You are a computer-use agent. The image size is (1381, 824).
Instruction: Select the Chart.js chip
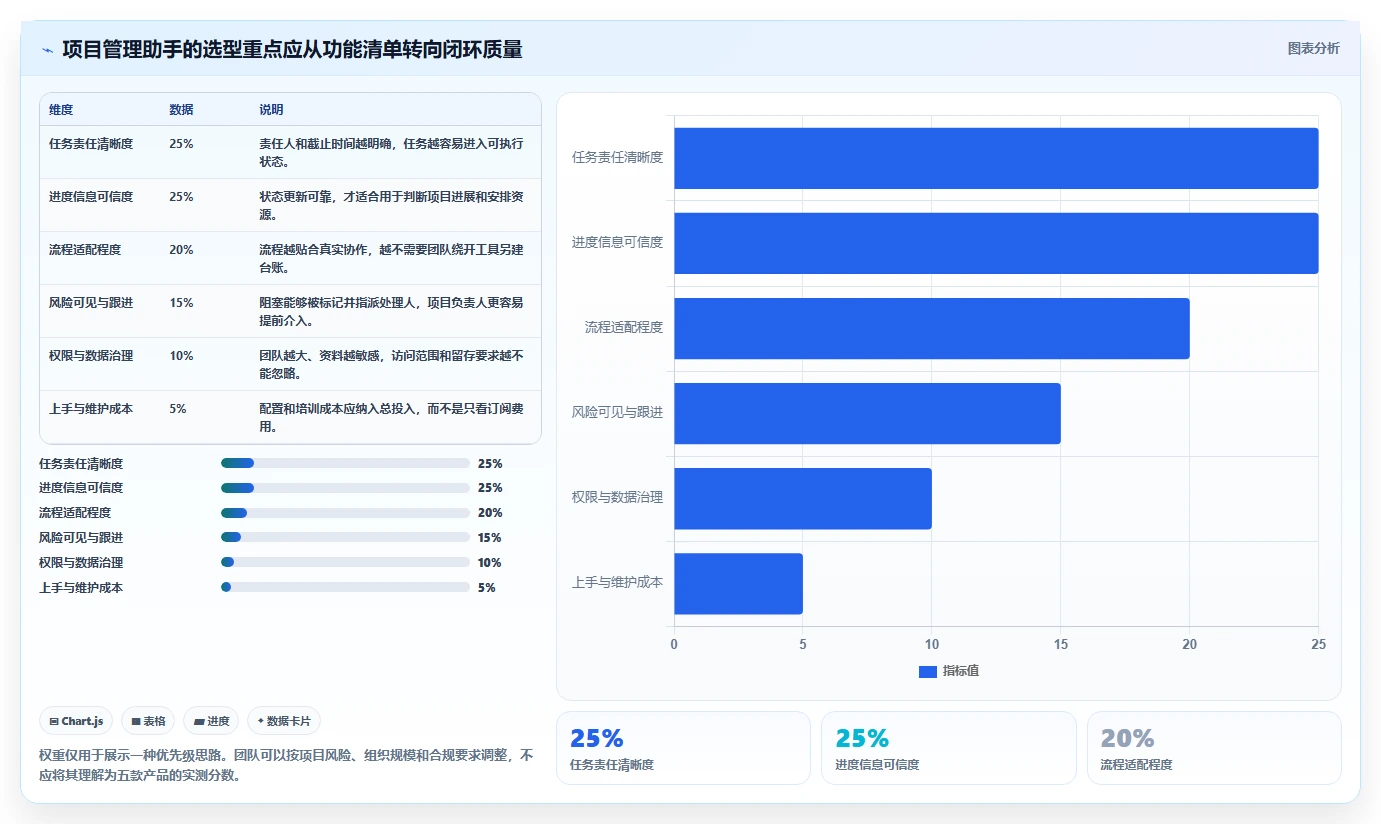tap(76, 721)
